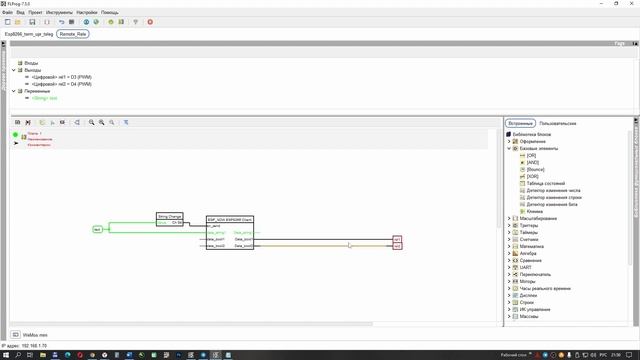Click the rel1 output tag on canvas
The image size is (640, 360).
[397, 239]
